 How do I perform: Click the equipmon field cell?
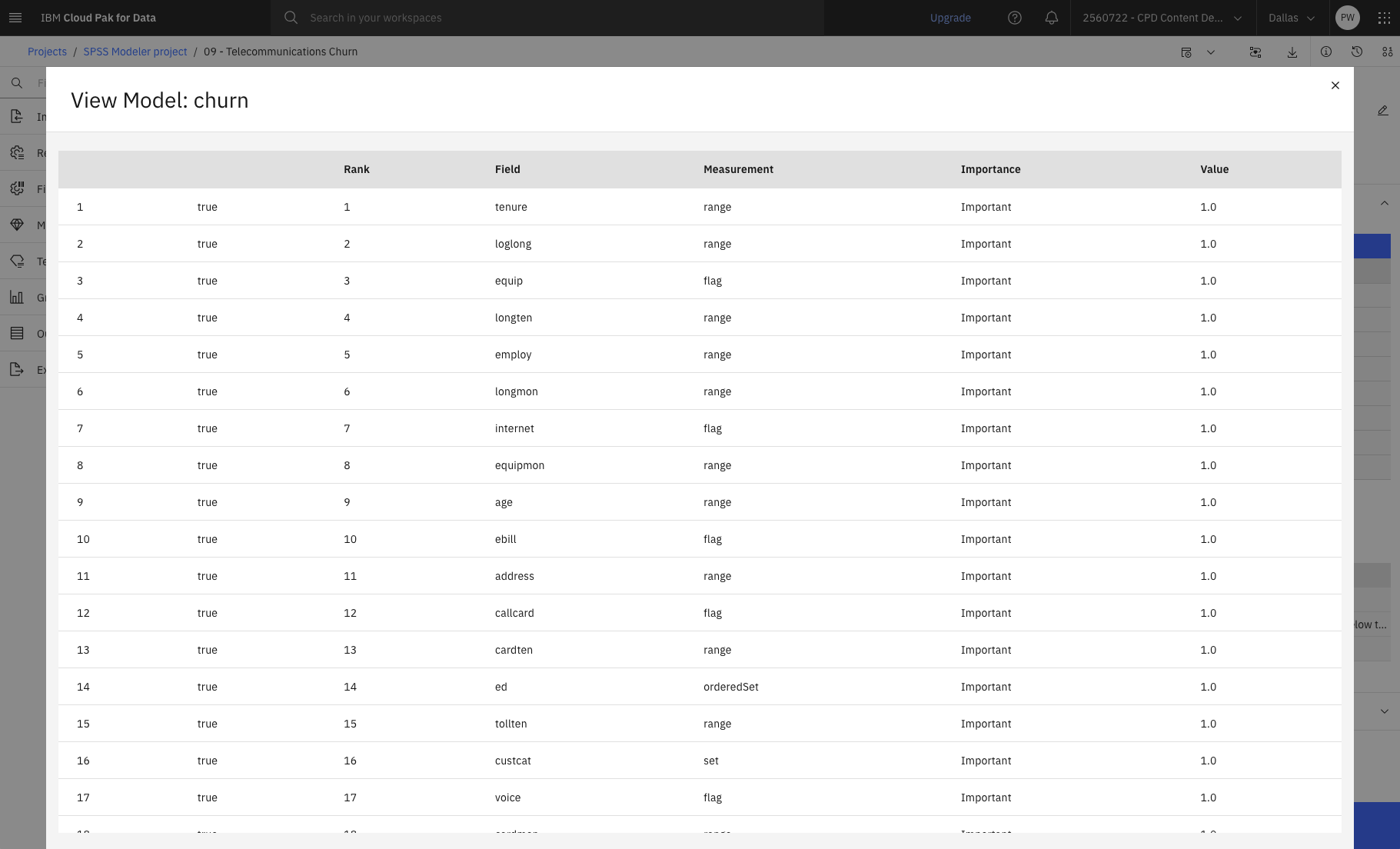pos(520,465)
